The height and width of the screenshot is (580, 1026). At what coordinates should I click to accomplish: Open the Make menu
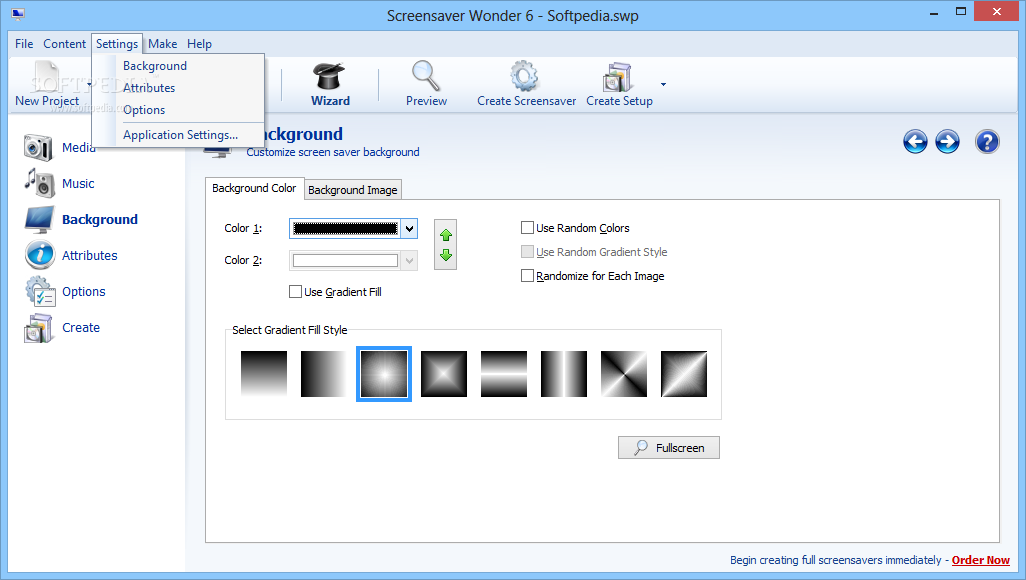click(162, 44)
